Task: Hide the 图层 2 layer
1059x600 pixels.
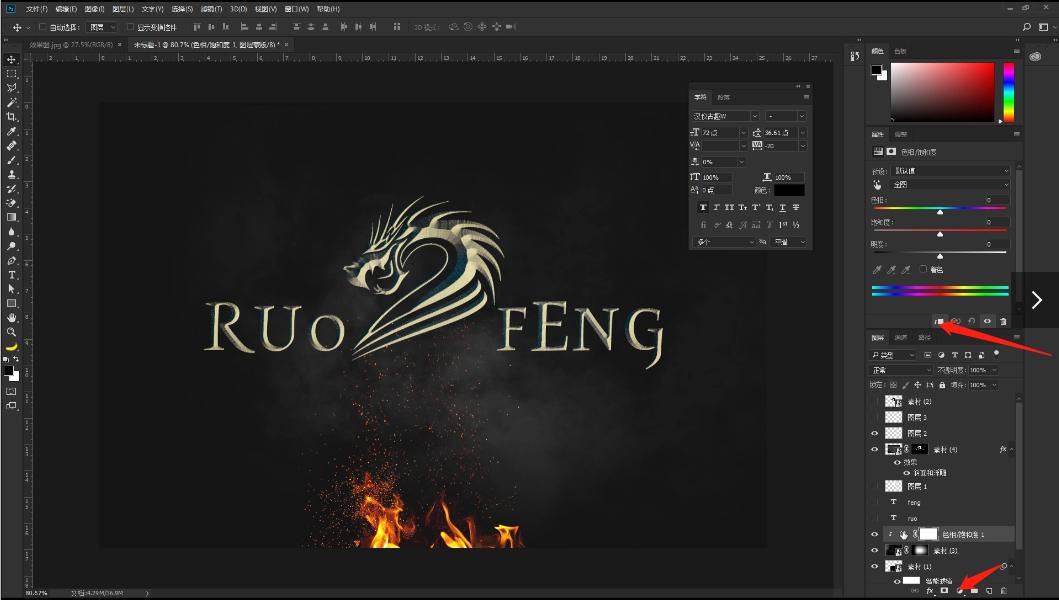Action: pyautogui.click(x=876, y=433)
